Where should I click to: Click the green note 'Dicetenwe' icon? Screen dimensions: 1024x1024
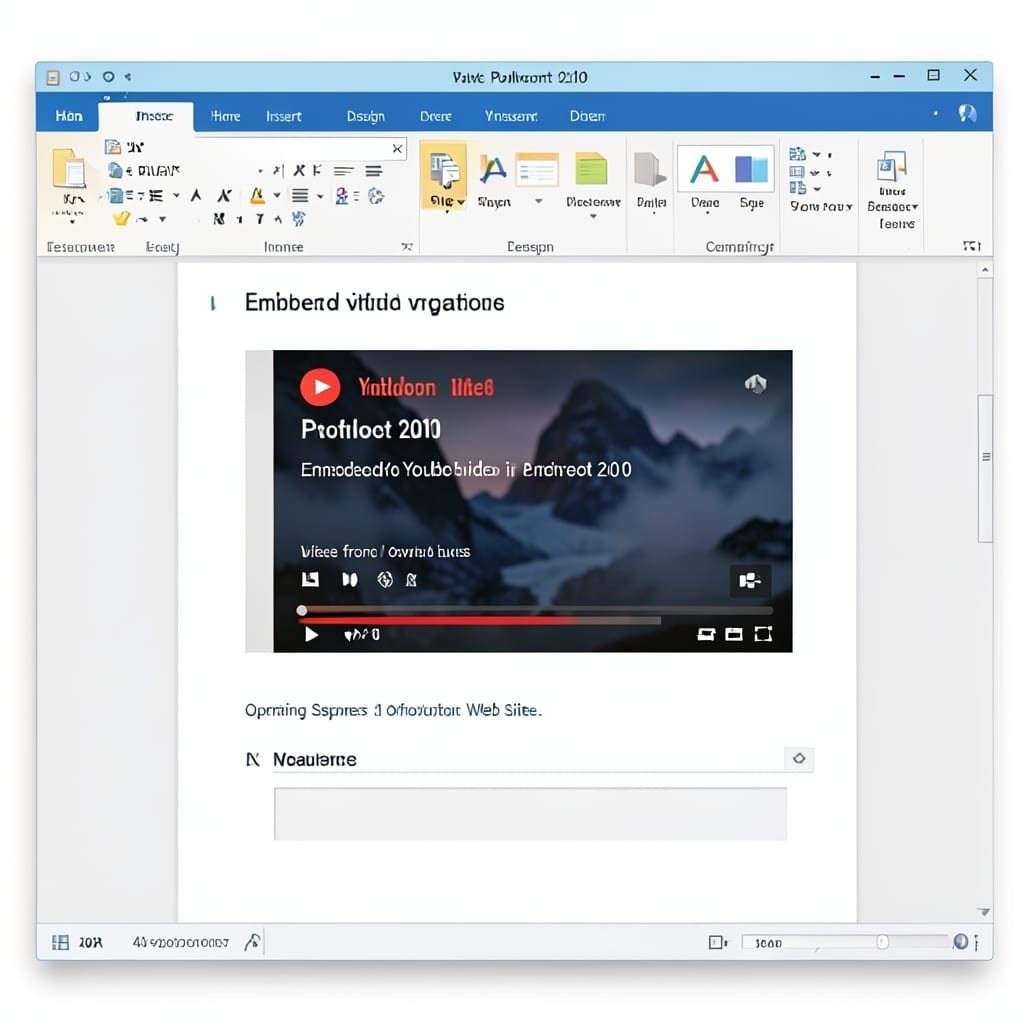point(592,169)
